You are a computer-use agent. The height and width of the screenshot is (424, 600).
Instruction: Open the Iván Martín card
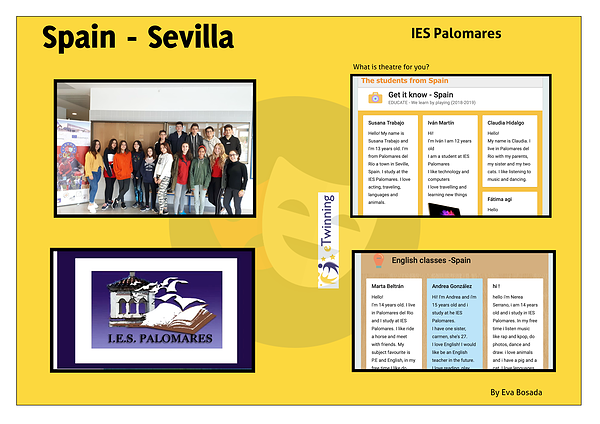(450, 165)
